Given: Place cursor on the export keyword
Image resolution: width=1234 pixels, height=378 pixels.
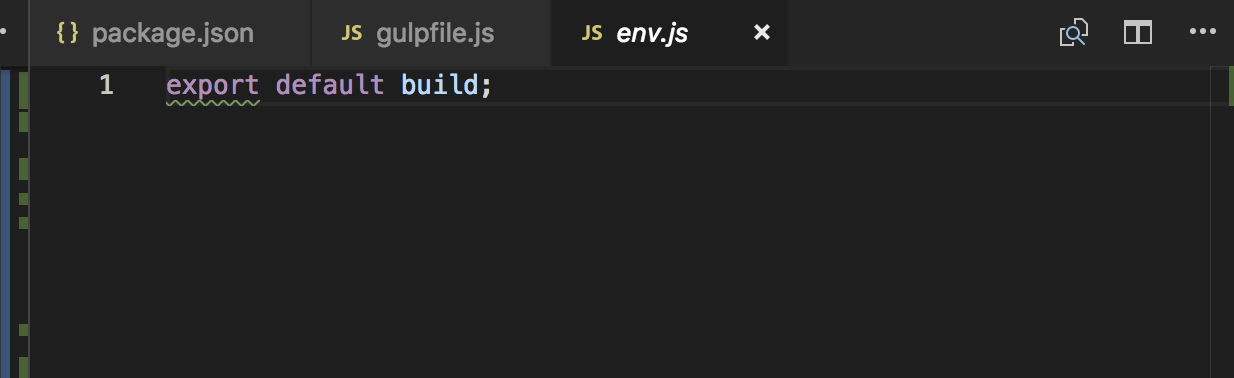Looking at the screenshot, I should coord(212,86).
